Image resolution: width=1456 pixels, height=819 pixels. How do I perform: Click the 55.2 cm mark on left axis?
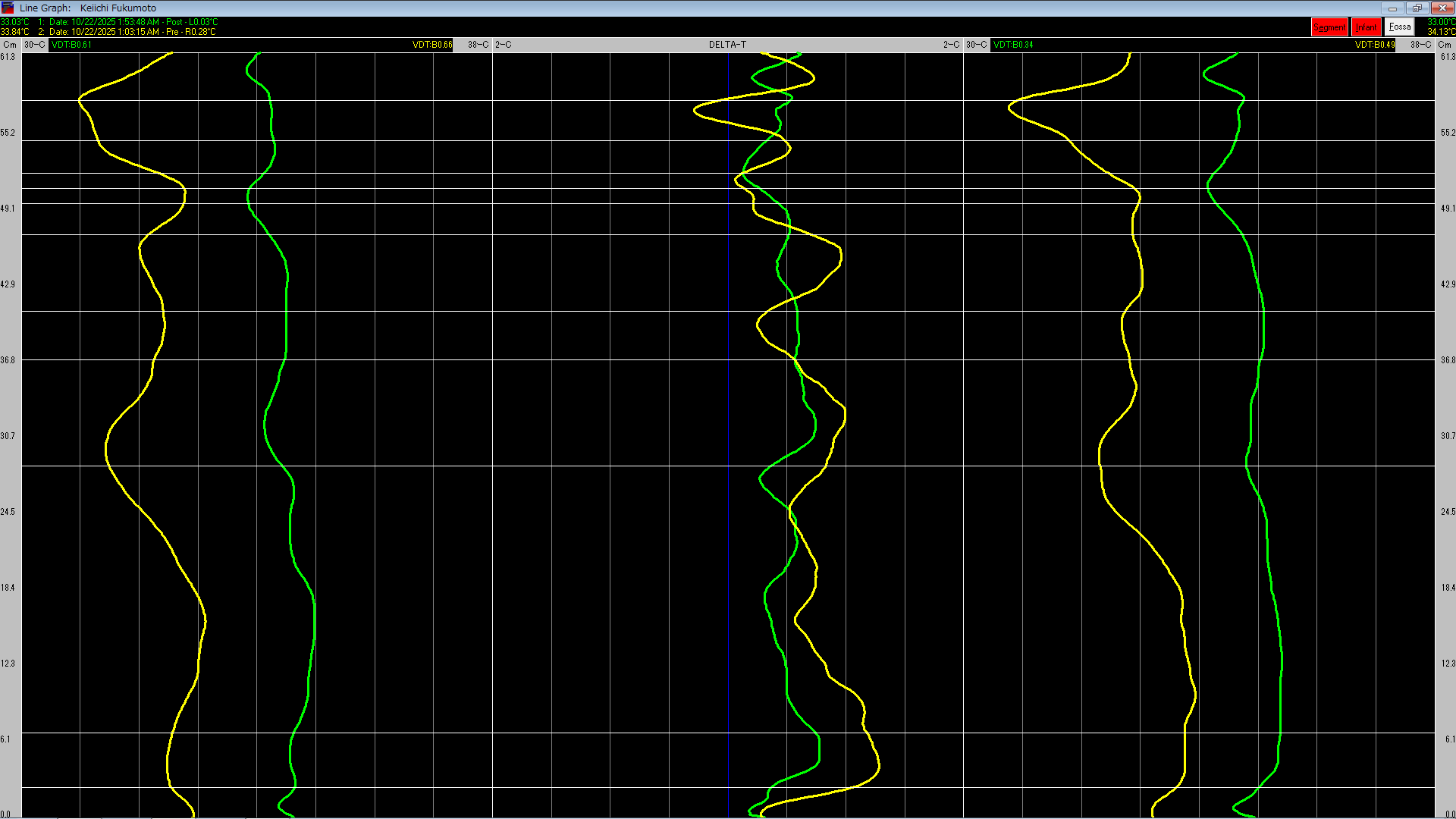click(x=8, y=133)
